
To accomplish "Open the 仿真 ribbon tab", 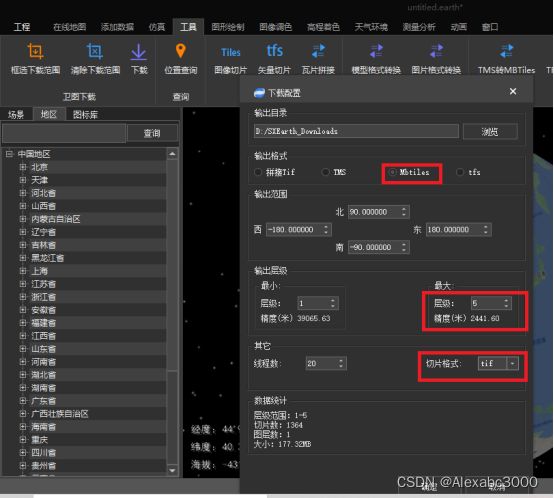I will [x=157, y=27].
